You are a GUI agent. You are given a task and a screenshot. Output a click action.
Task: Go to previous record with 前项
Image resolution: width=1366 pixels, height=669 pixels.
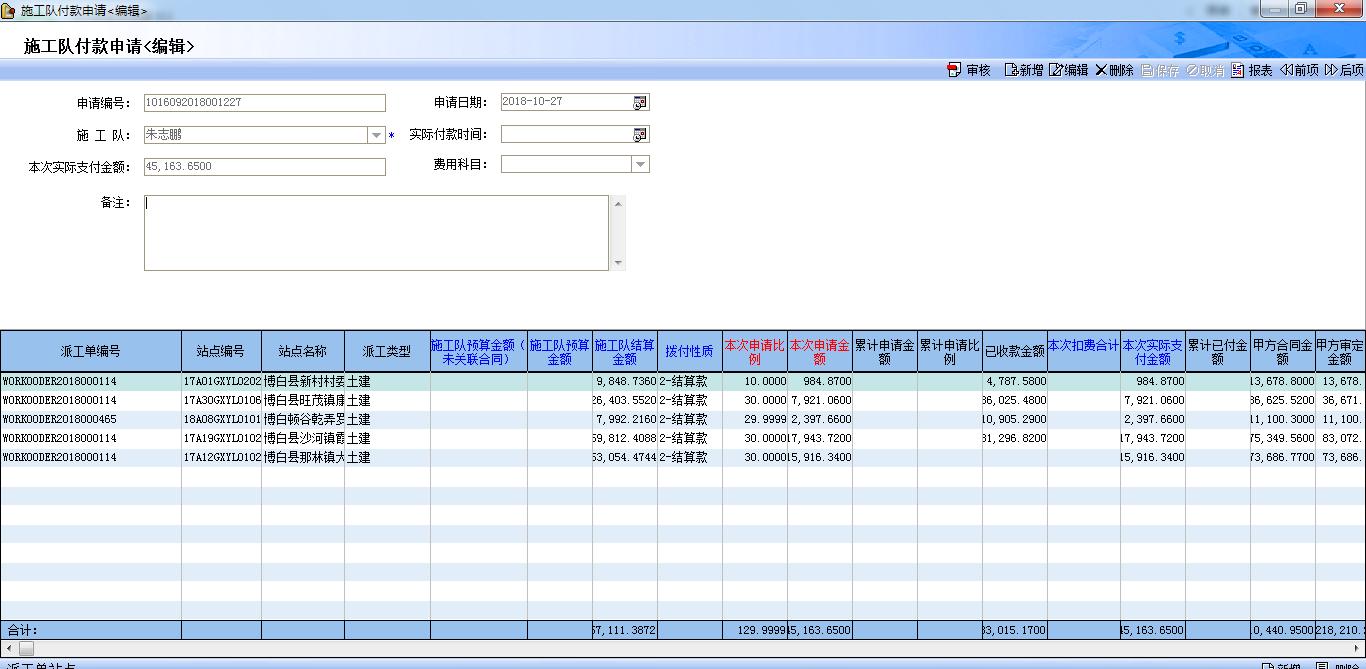pyautogui.click(x=1299, y=70)
